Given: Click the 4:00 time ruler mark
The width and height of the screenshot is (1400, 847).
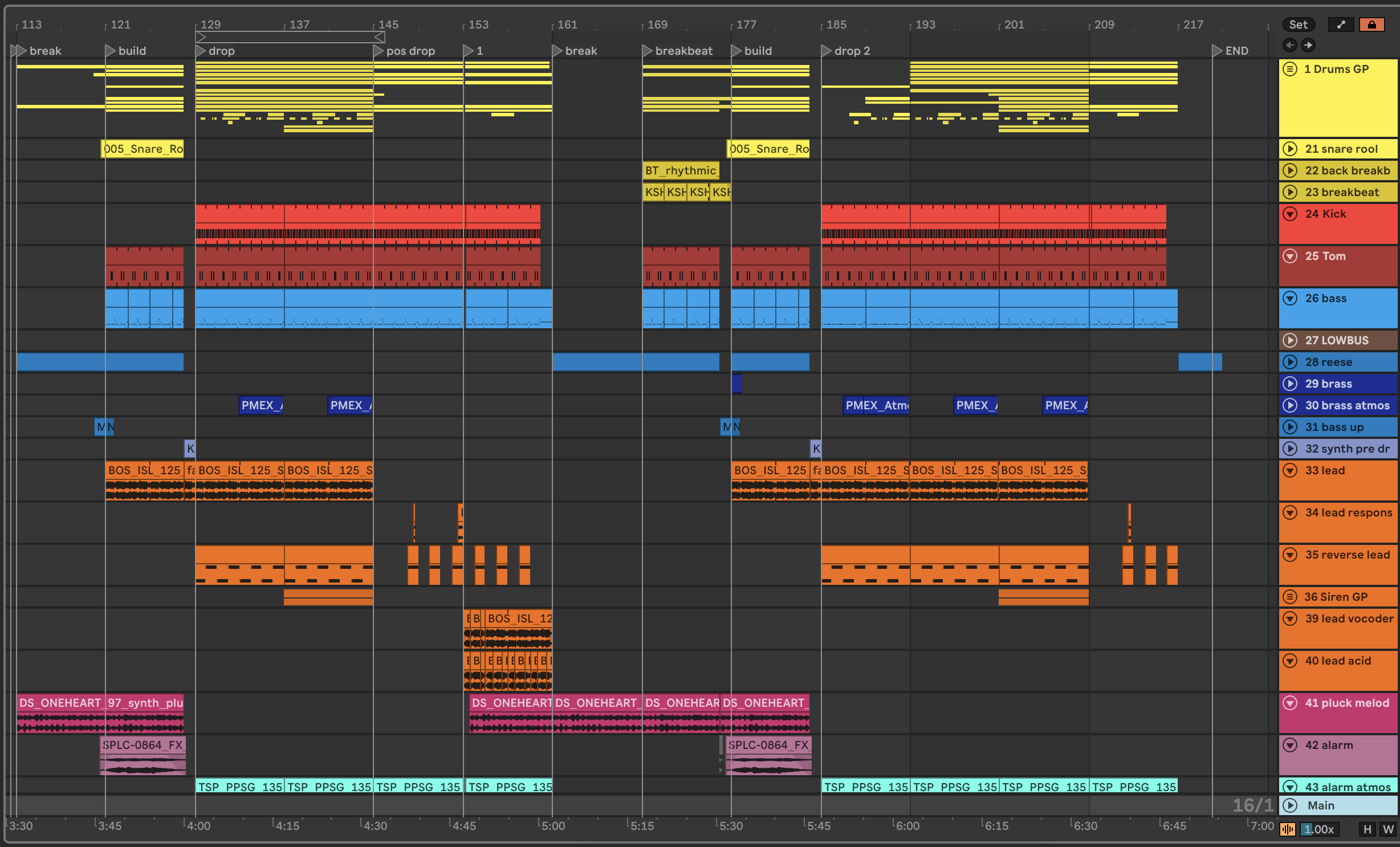Looking at the screenshot, I should [x=199, y=826].
